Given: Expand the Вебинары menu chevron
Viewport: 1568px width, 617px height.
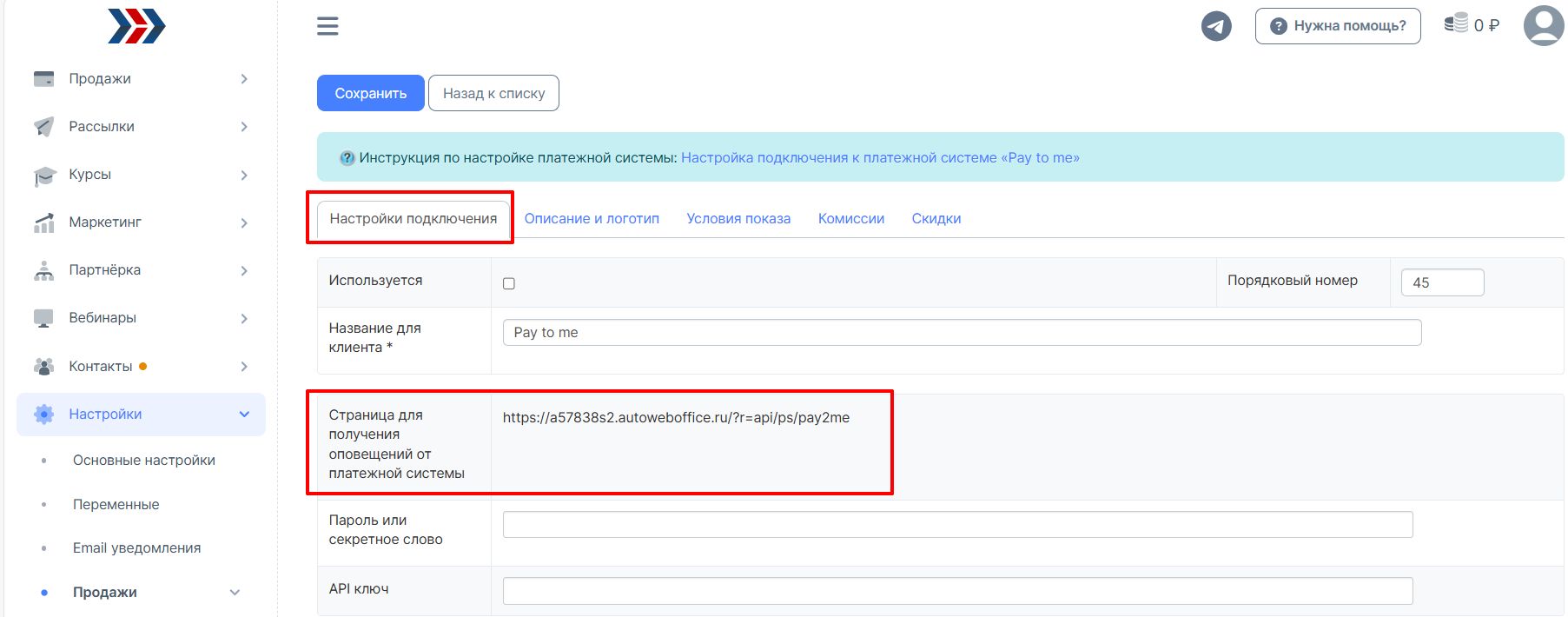Looking at the screenshot, I should pyautogui.click(x=244, y=318).
